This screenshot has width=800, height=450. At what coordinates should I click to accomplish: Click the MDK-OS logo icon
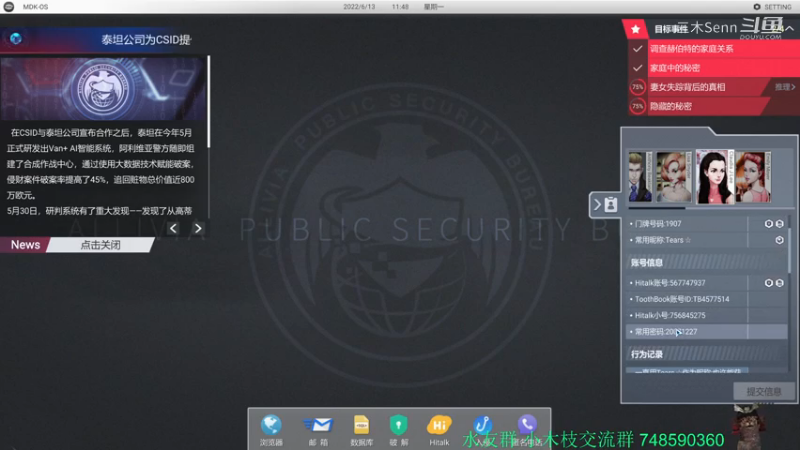tap(9, 7)
